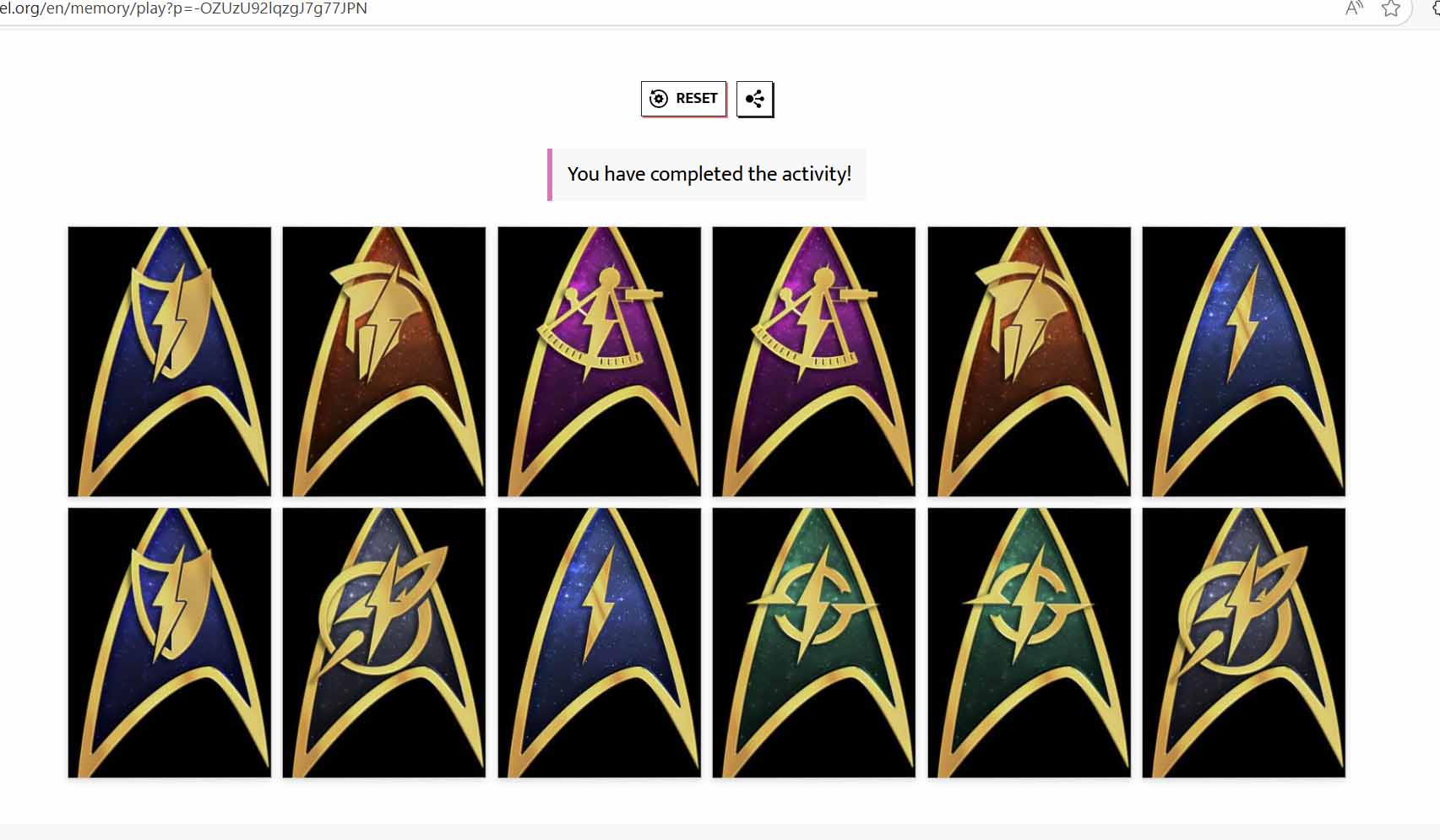This screenshot has width=1440, height=840.
Task: Select bottom-row last gray rocket card
Action: 1244,642
